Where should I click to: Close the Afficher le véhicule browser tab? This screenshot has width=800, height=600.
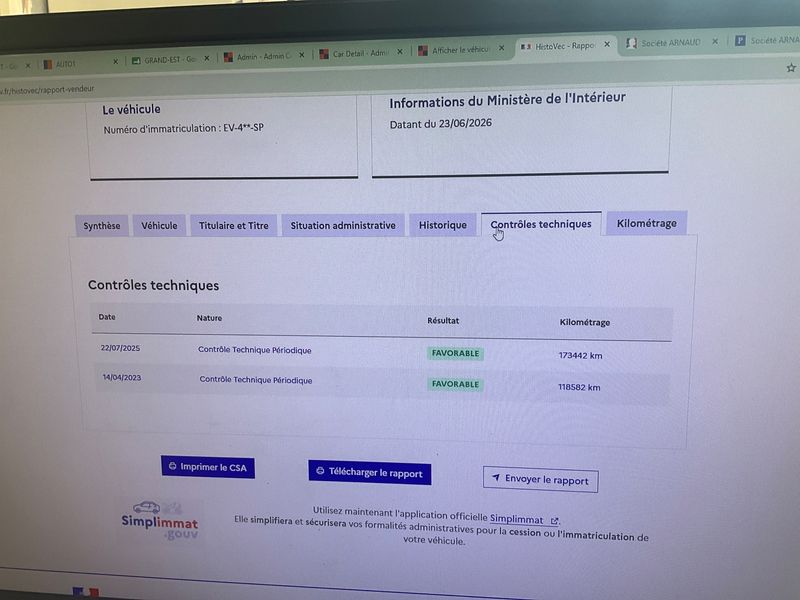point(502,48)
